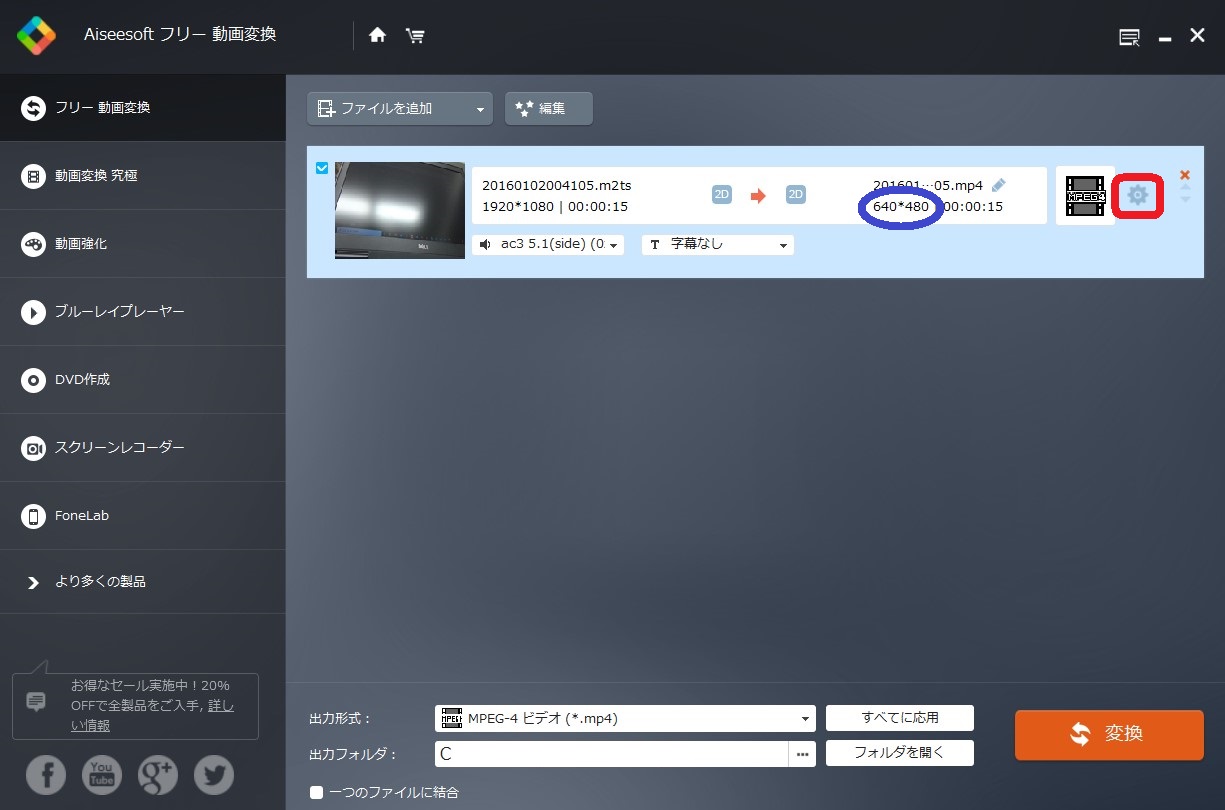Open the 出力形式 format dropdown
Image resolution: width=1225 pixels, height=810 pixels.
(625, 718)
